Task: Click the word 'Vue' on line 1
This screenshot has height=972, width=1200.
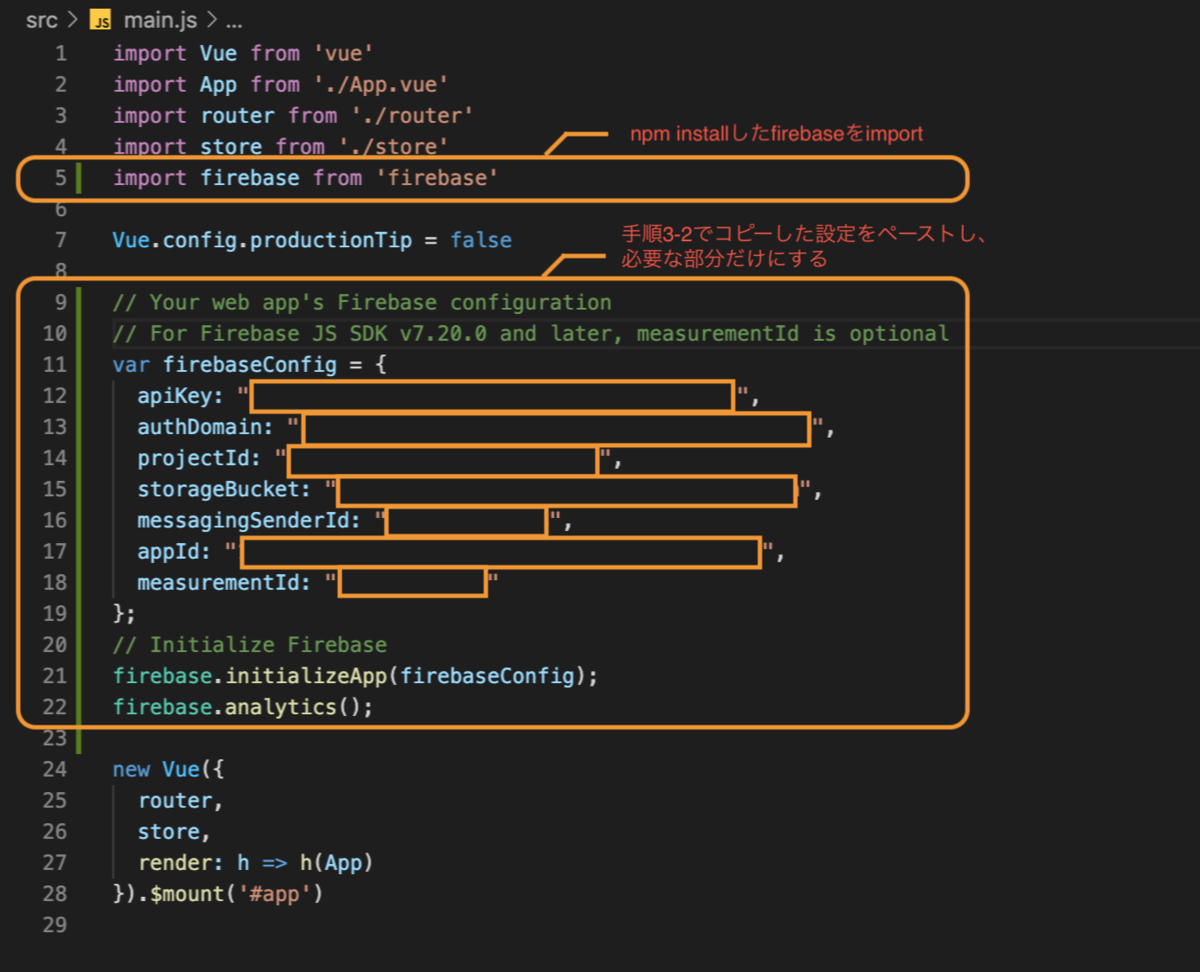Action: tap(219, 53)
